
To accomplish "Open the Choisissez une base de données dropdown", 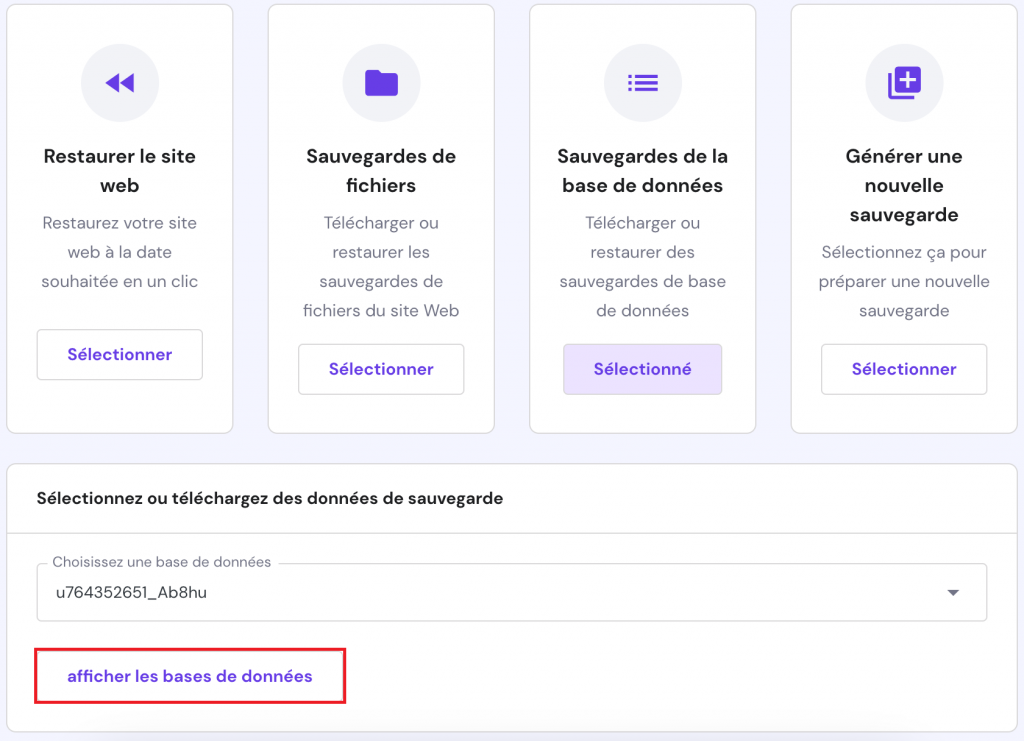I will click(x=511, y=592).
